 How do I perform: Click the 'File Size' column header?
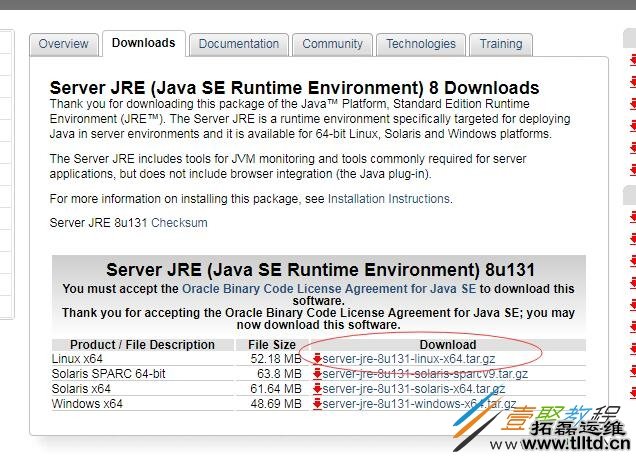point(272,345)
